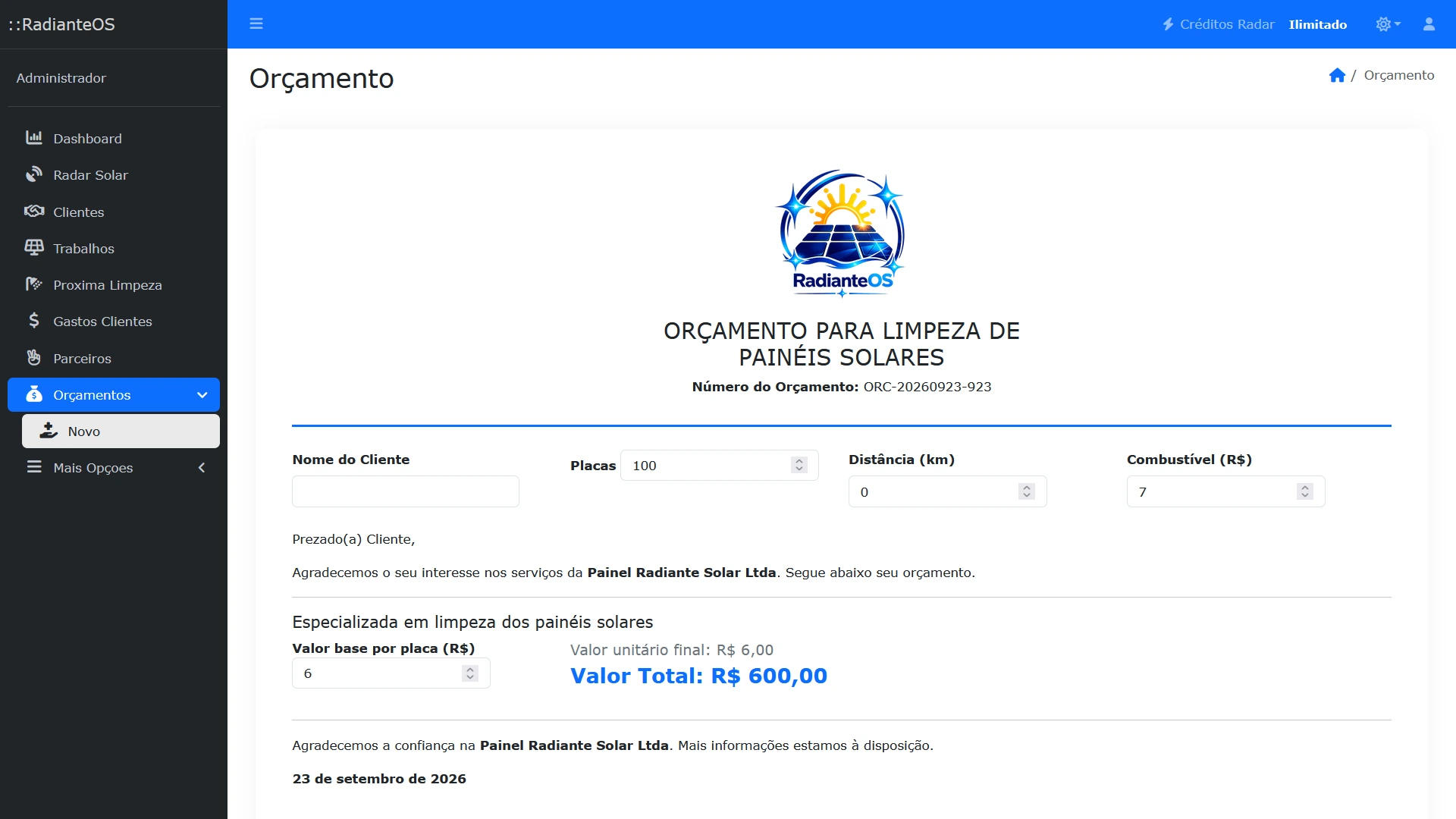Image resolution: width=1456 pixels, height=819 pixels.
Task: Collapse the Orçamentos menu chevron
Action: pos(202,394)
